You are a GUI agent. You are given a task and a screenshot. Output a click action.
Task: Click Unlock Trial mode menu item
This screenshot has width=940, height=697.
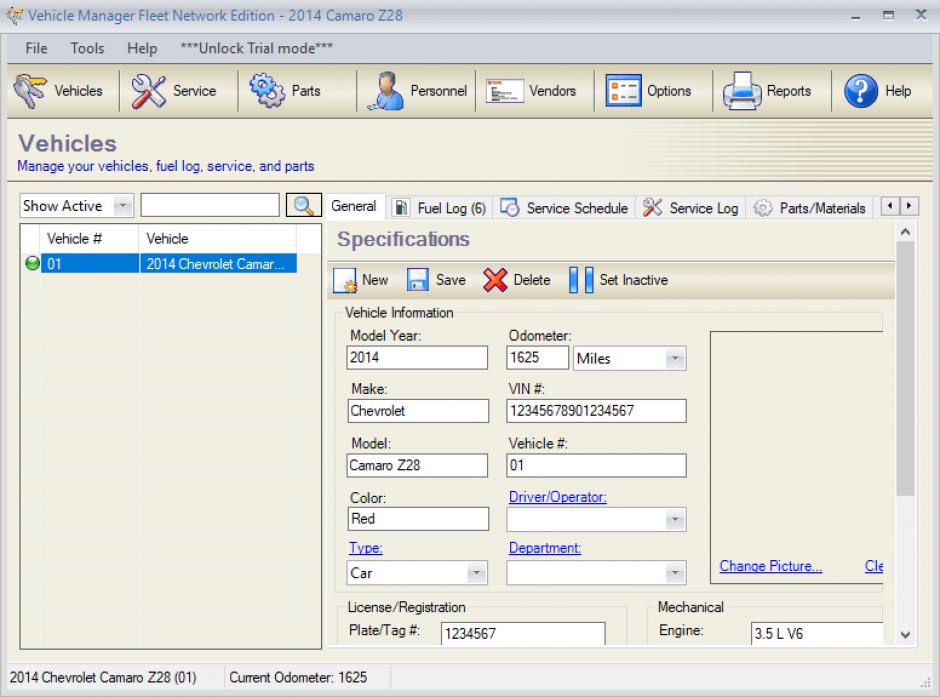coord(257,48)
